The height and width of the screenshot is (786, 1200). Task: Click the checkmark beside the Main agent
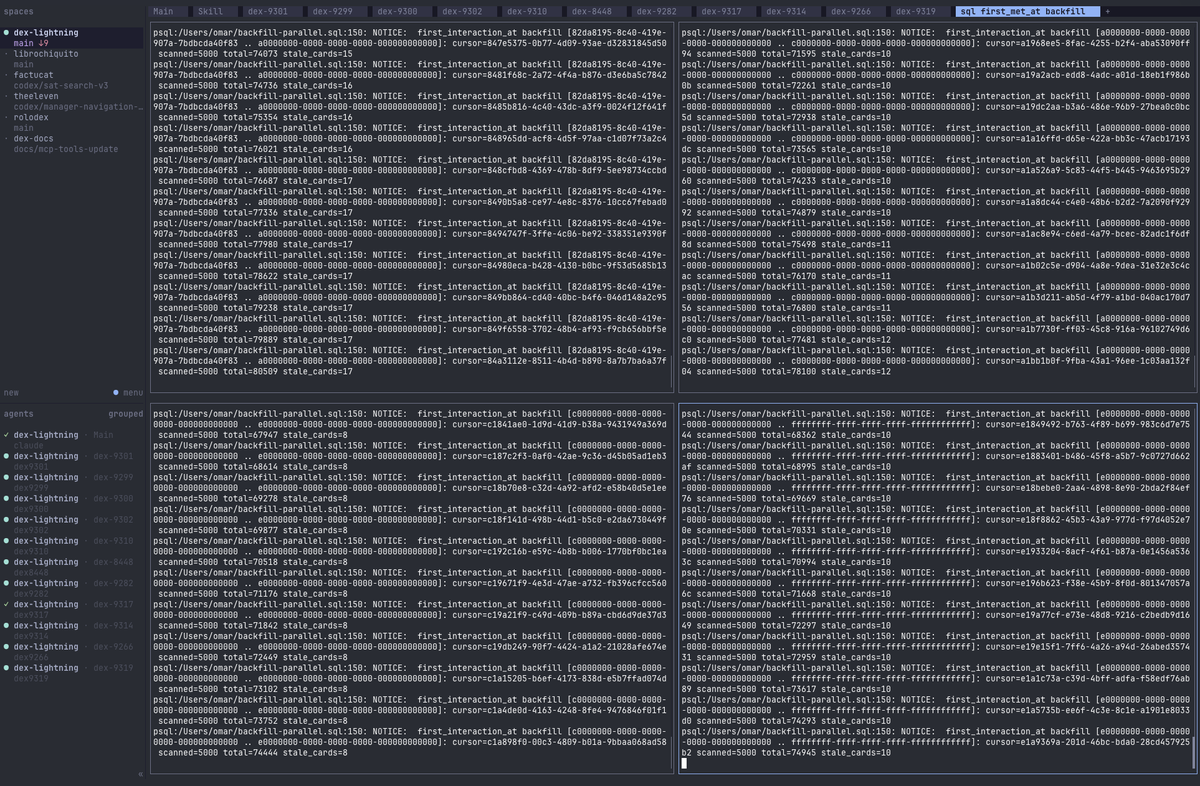[x=6, y=435]
